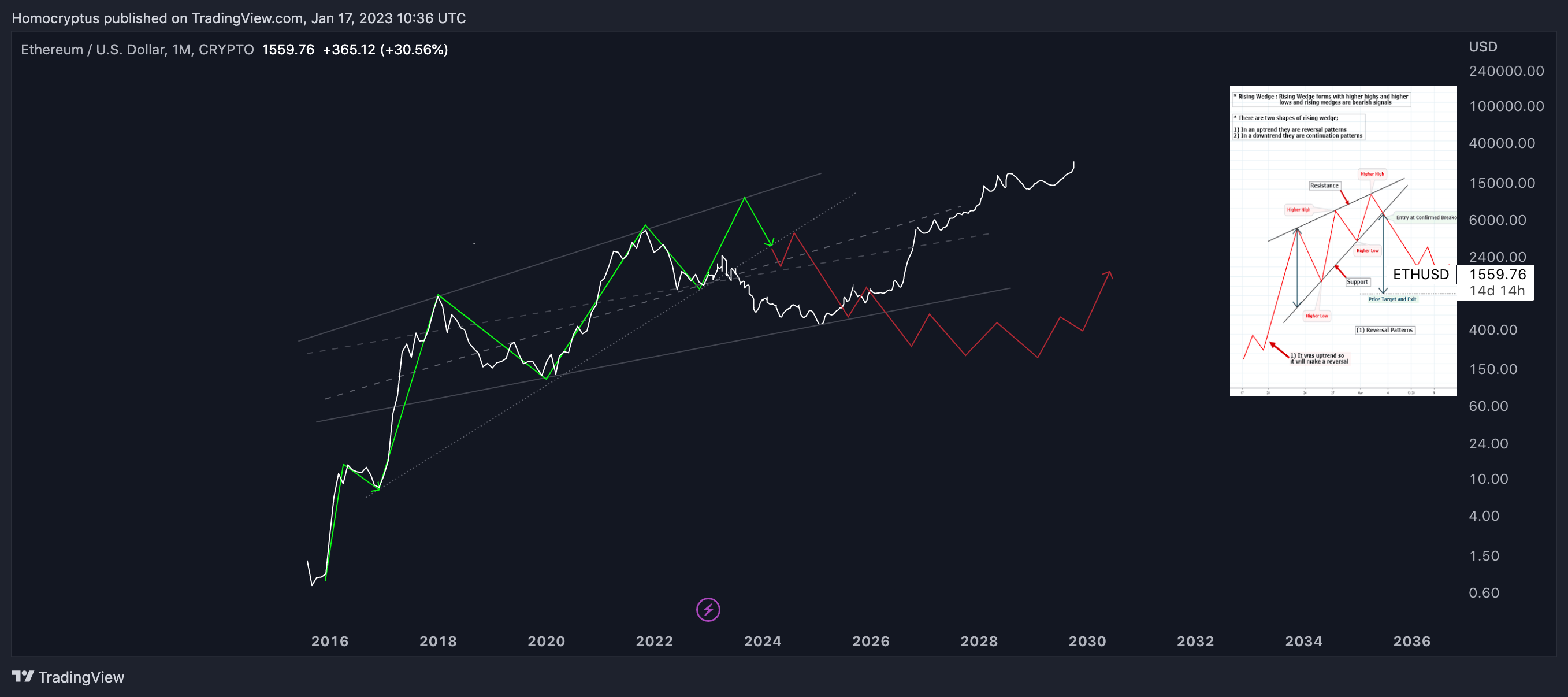
Task: Click the (1) Reversal Patterns label in inset
Action: [1385, 330]
